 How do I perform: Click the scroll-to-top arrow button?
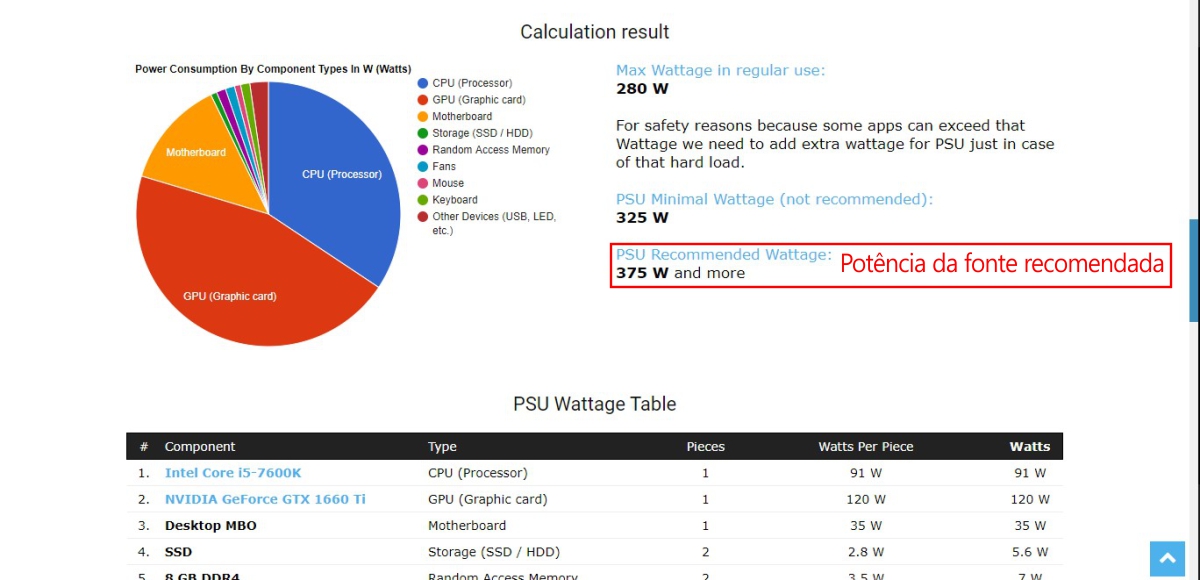(1167, 558)
